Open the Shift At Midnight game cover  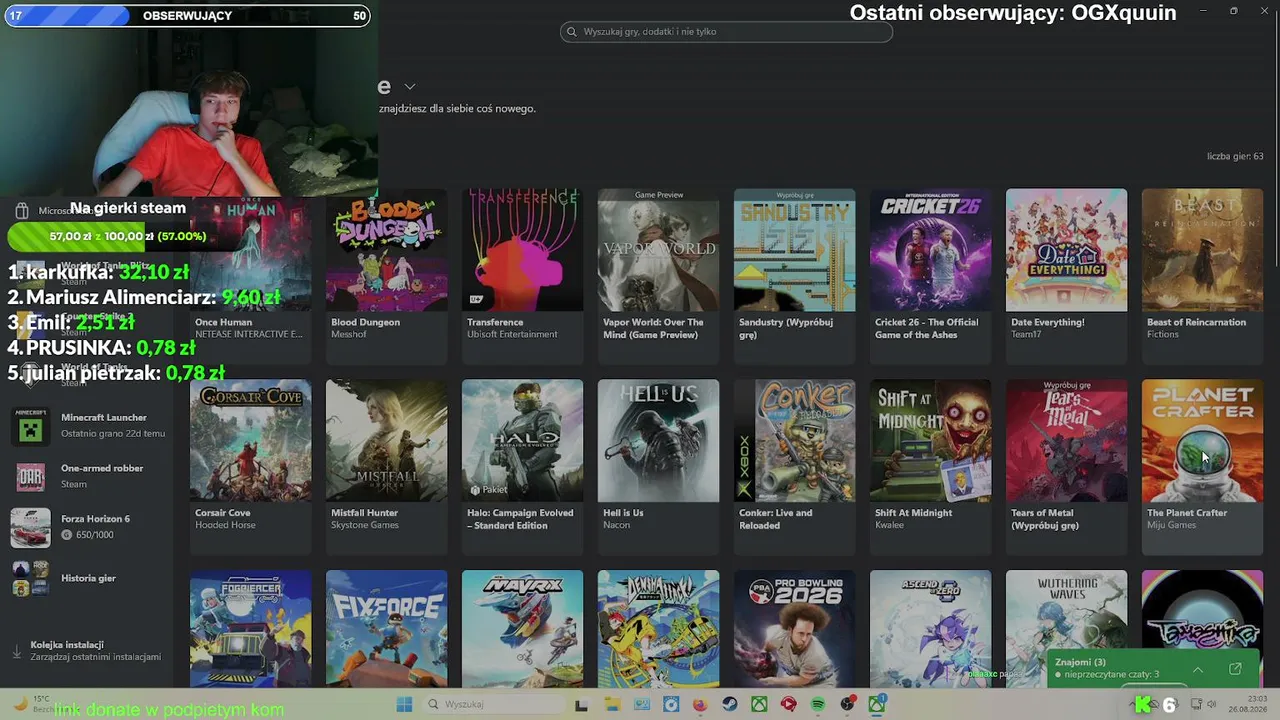pyautogui.click(x=930, y=440)
